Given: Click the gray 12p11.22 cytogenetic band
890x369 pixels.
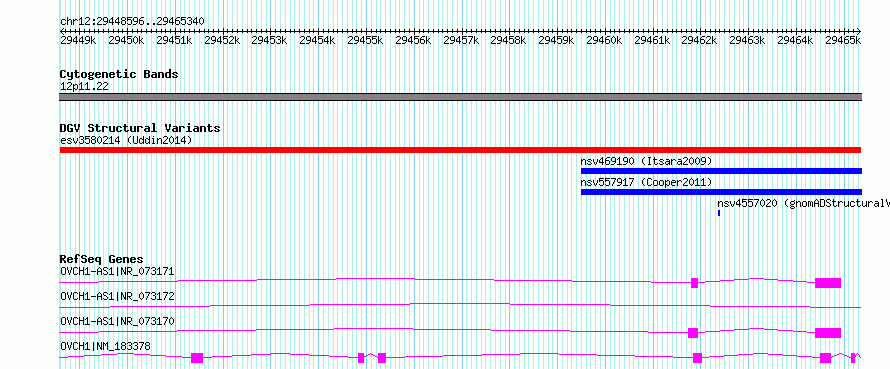Looking at the screenshot, I should pyautogui.click(x=460, y=97).
